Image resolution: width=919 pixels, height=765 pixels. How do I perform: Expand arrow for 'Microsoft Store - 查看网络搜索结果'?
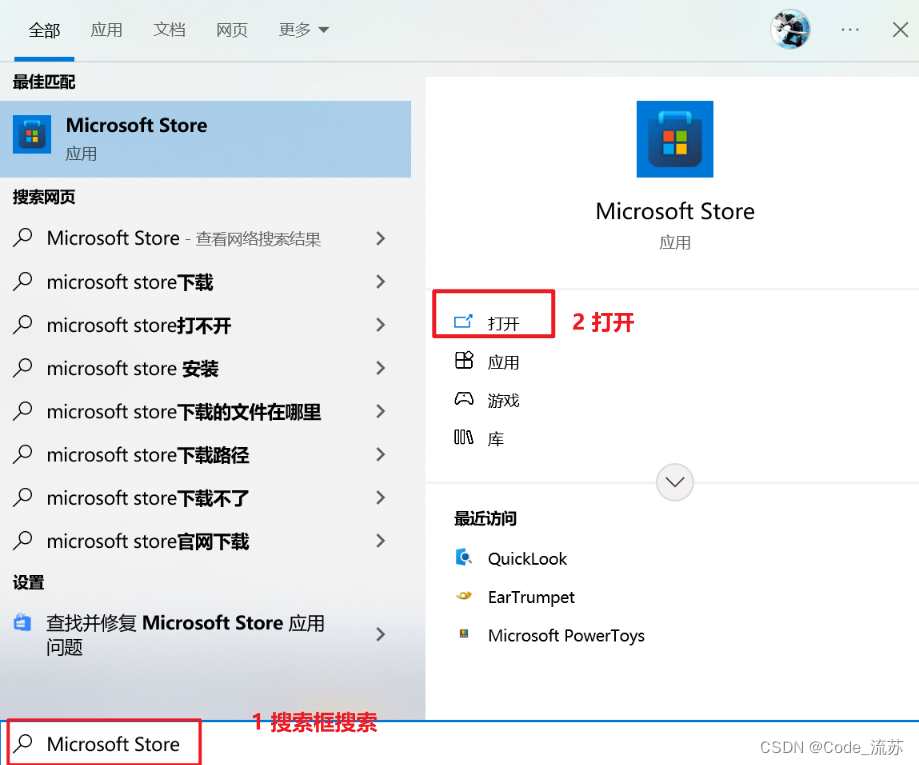[x=380, y=239]
